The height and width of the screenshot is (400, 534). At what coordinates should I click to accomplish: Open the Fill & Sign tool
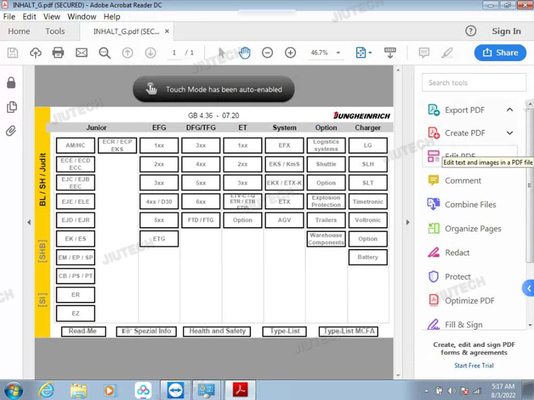click(x=455, y=324)
